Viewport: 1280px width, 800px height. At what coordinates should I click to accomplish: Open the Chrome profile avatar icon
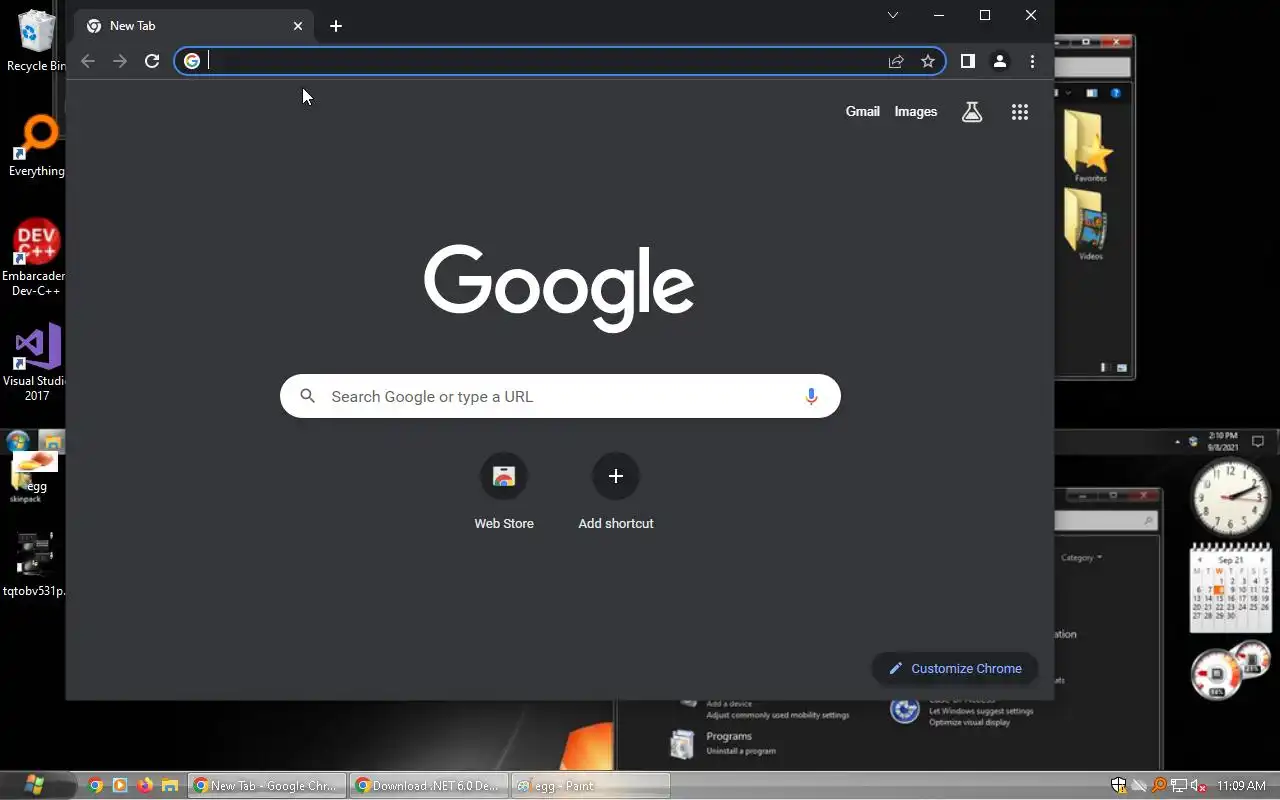[x=999, y=61]
